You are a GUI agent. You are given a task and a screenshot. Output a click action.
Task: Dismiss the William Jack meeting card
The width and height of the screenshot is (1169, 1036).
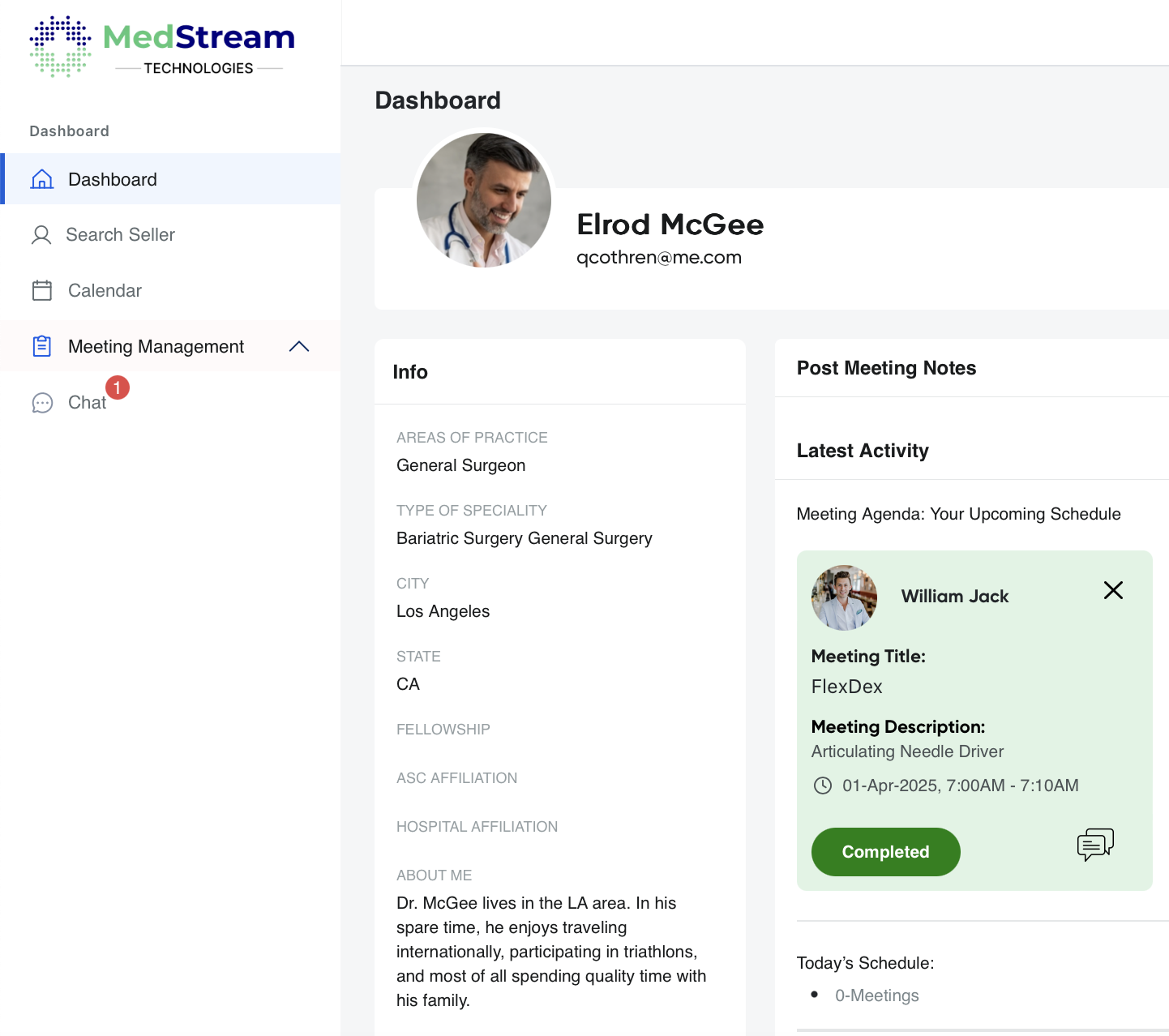pyautogui.click(x=1113, y=590)
